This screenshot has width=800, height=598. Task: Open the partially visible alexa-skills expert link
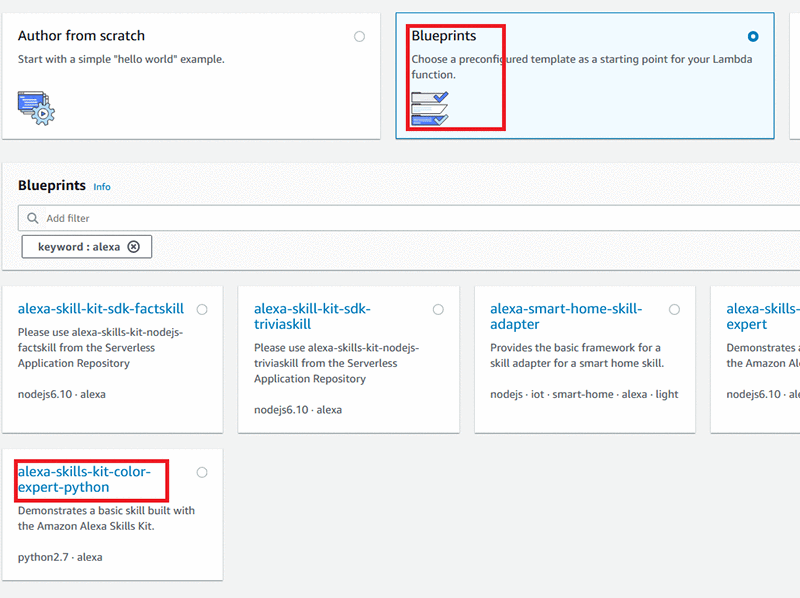point(762,316)
